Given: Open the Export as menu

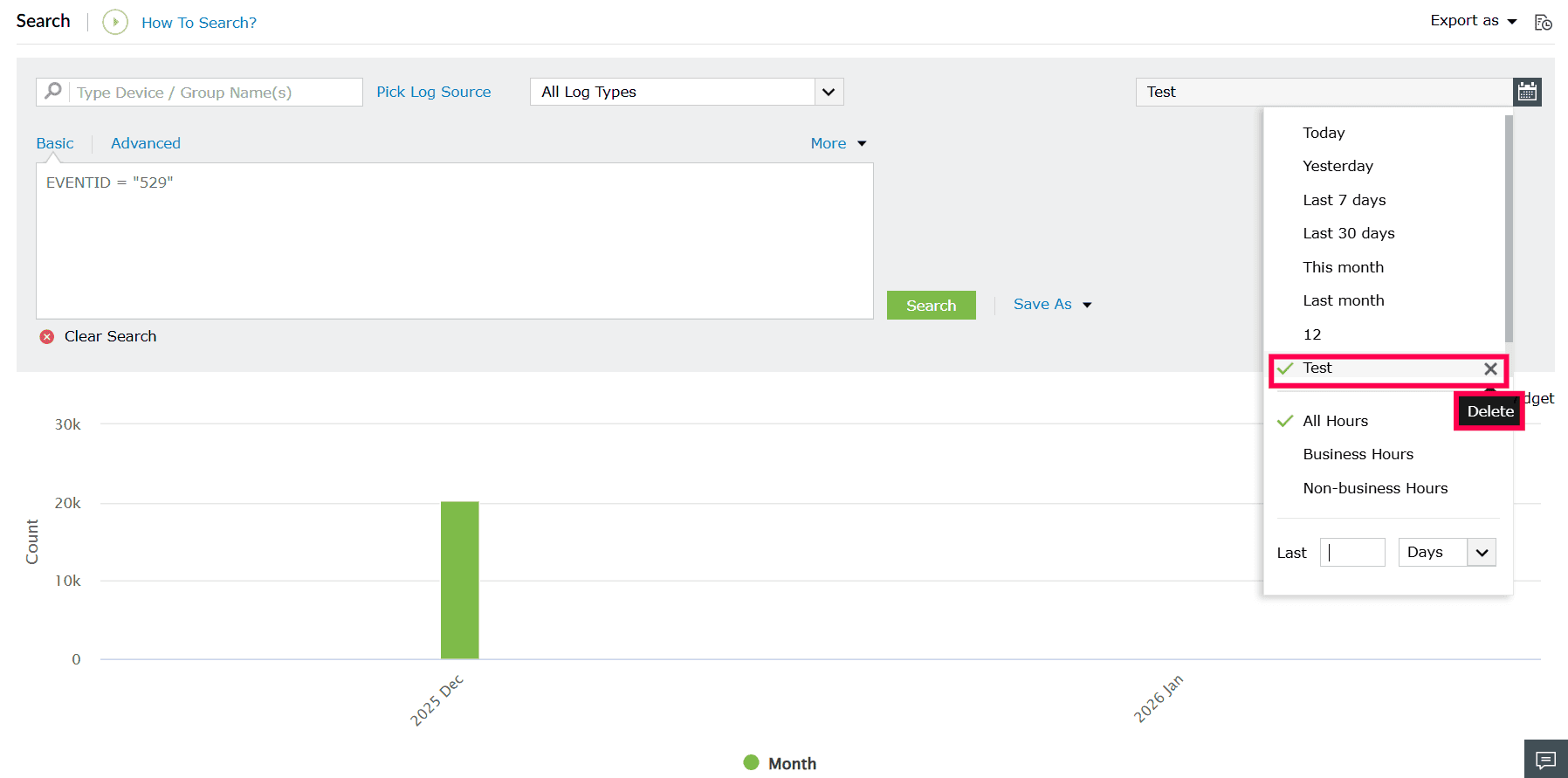Looking at the screenshot, I should click(x=1474, y=20).
